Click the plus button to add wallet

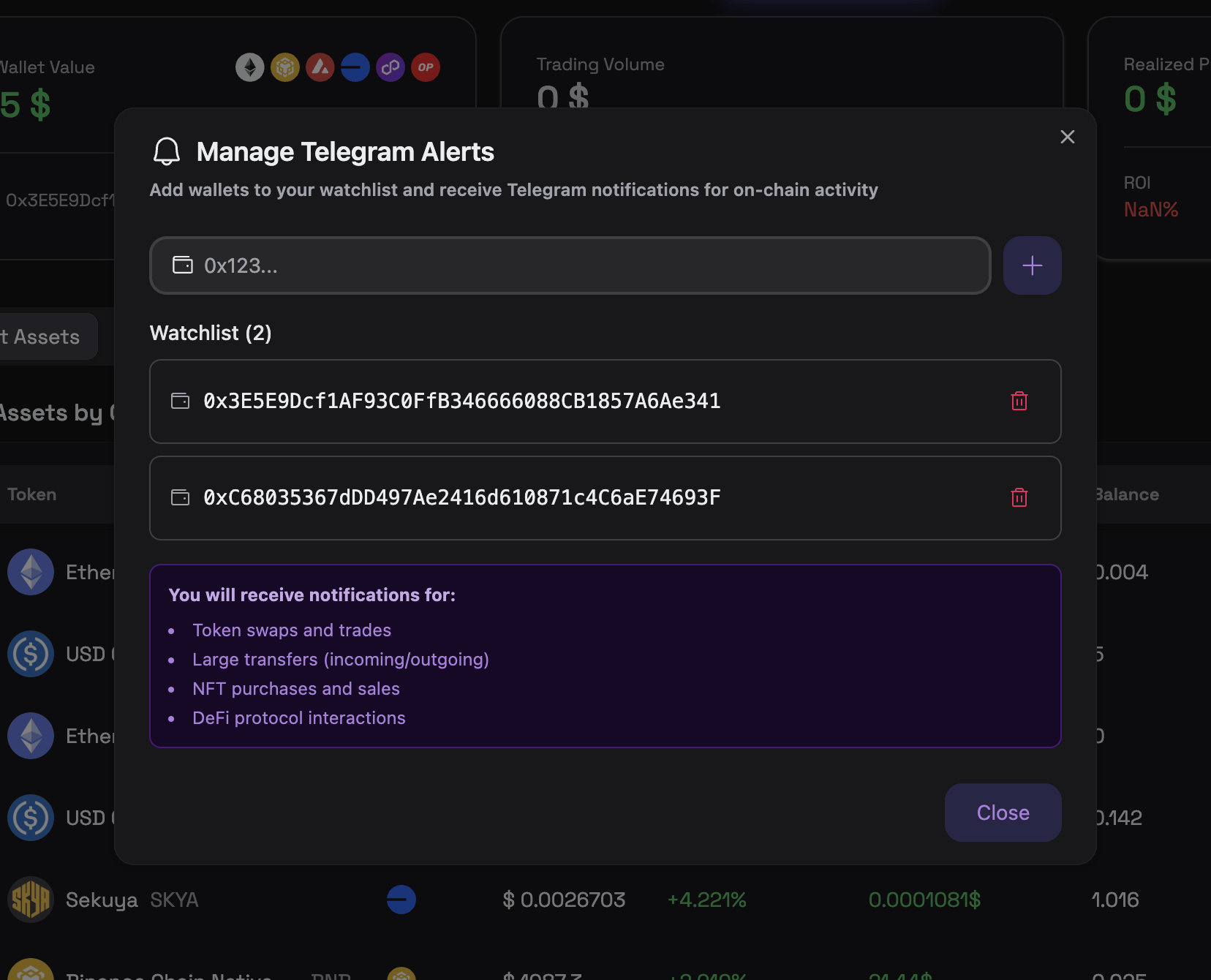(x=1032, y=265)
